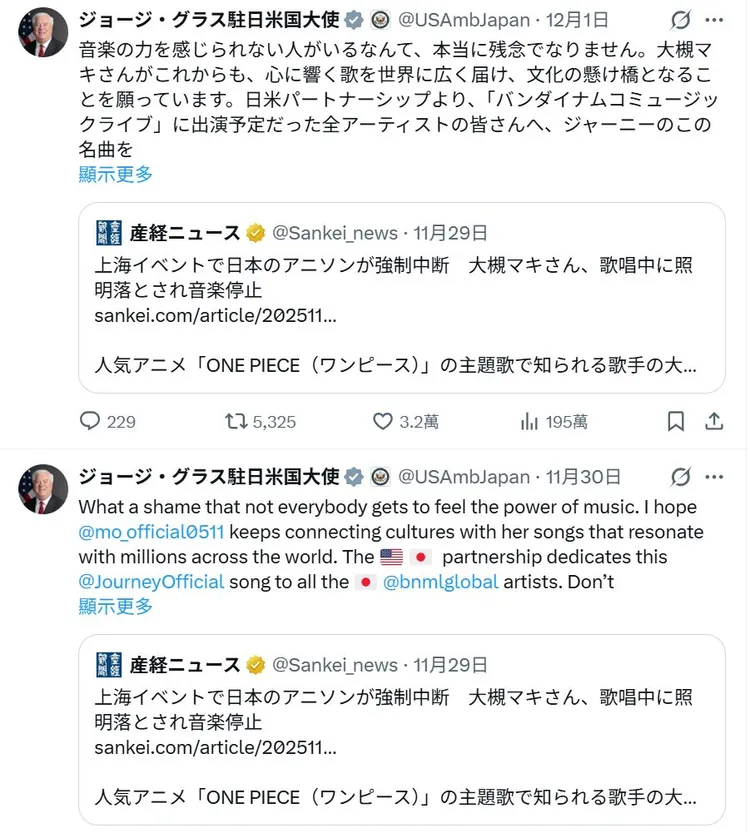Open the share icon on the first tweet
750x832 pixels.
(713, 421)
